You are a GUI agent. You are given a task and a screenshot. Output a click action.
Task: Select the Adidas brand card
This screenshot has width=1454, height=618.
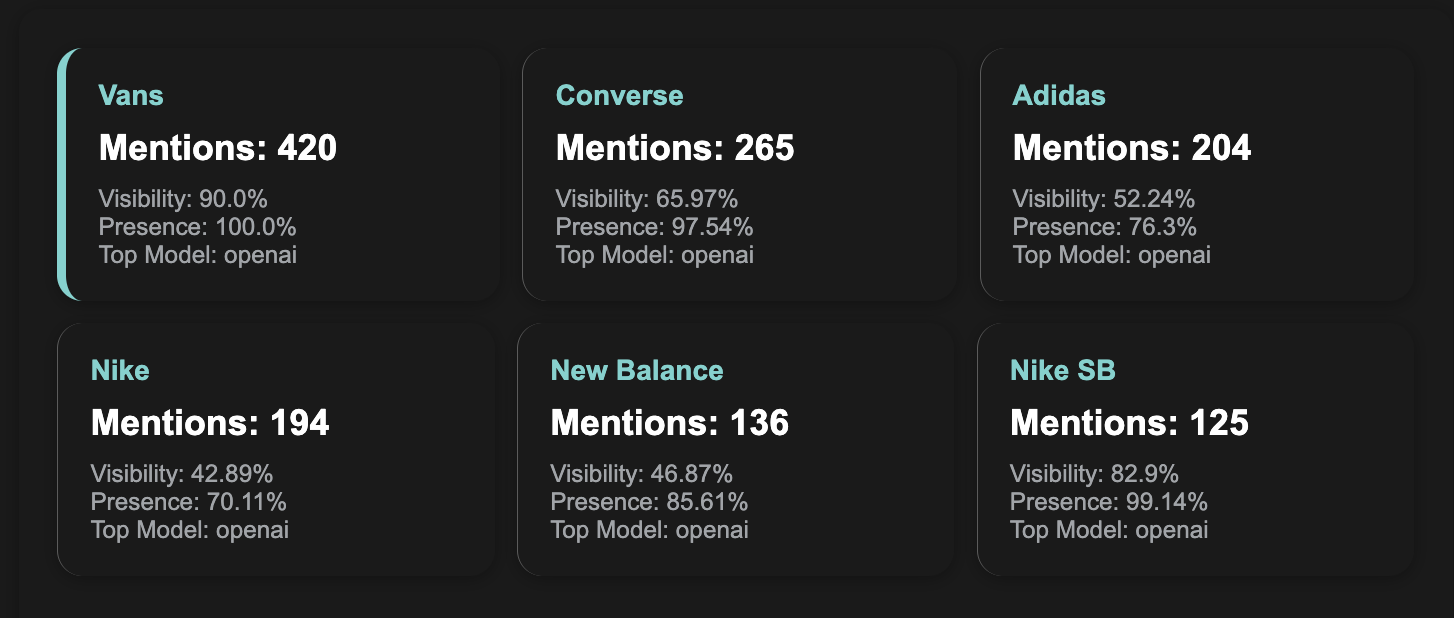[x=1197, y=174]
